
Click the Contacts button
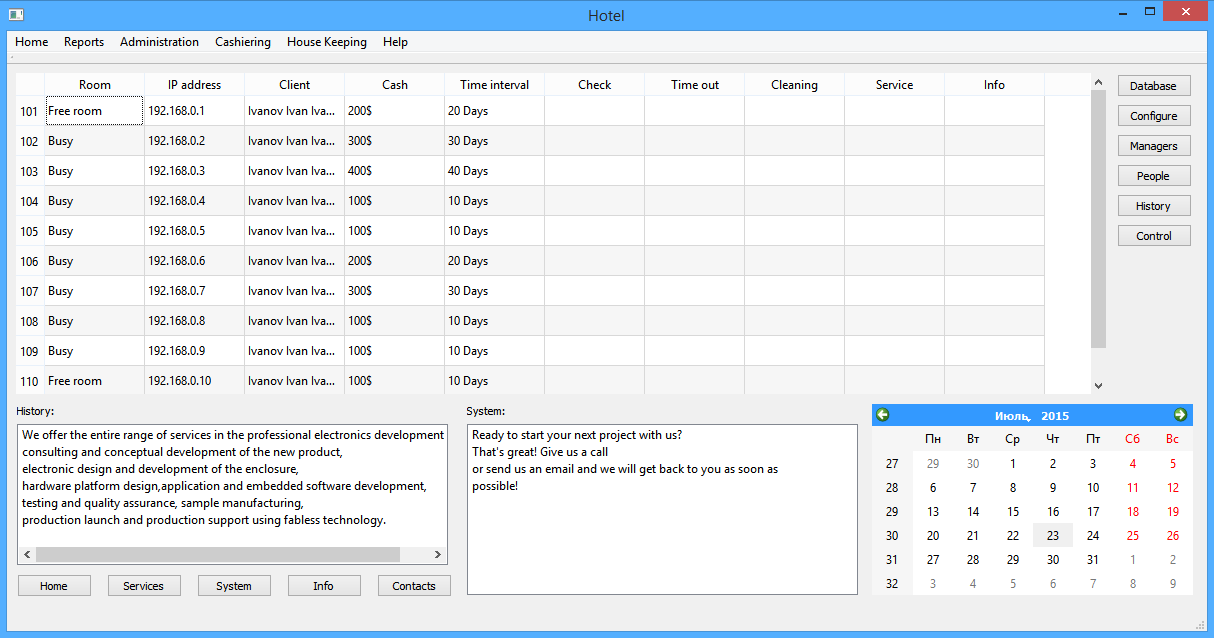(x=414, y=586)
